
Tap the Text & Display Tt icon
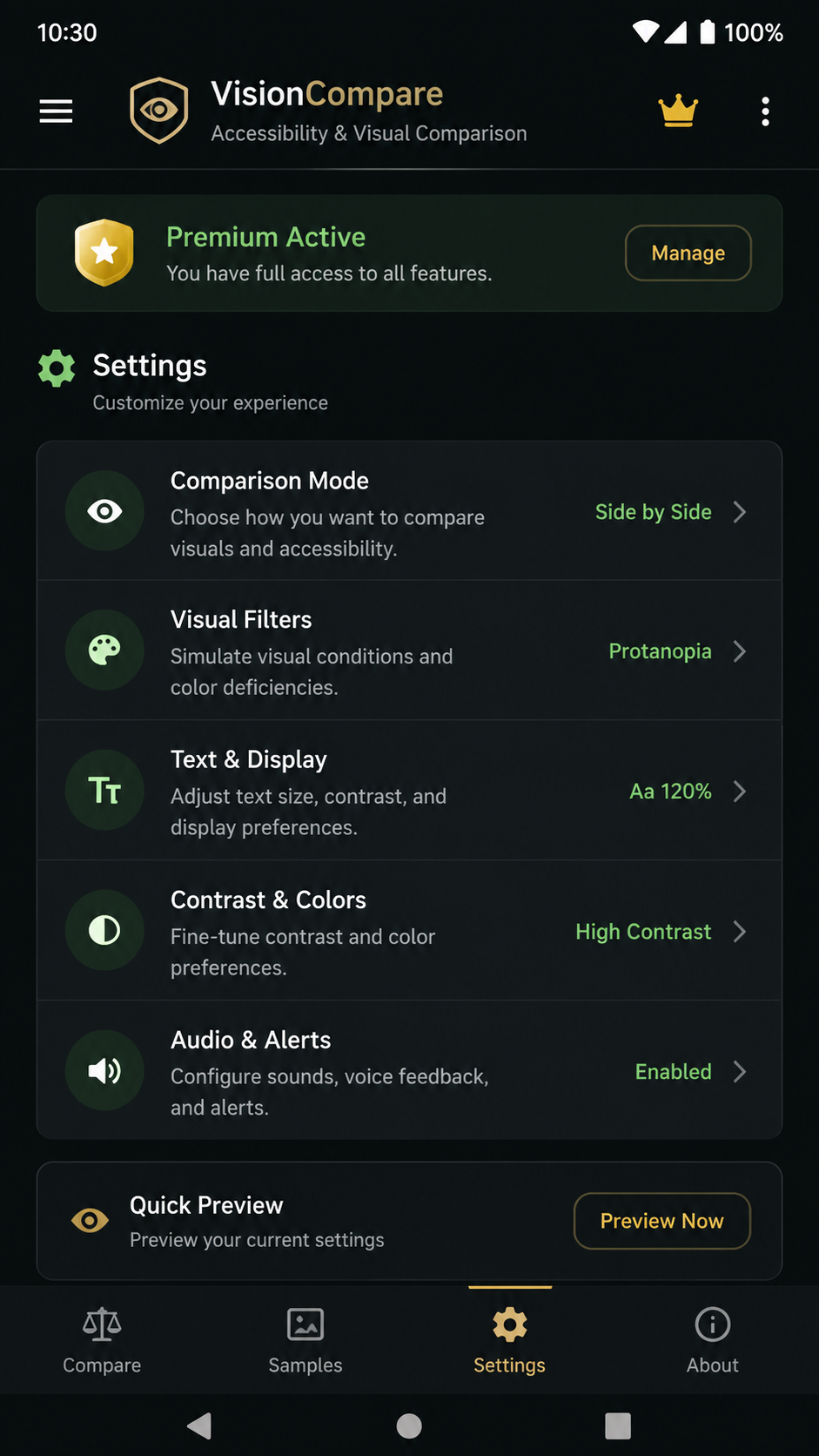pos(104,791)
